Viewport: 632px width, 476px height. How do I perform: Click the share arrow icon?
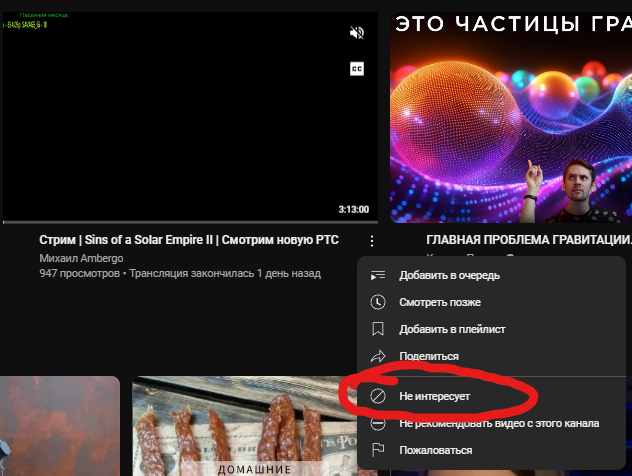[x=378, y=356]
